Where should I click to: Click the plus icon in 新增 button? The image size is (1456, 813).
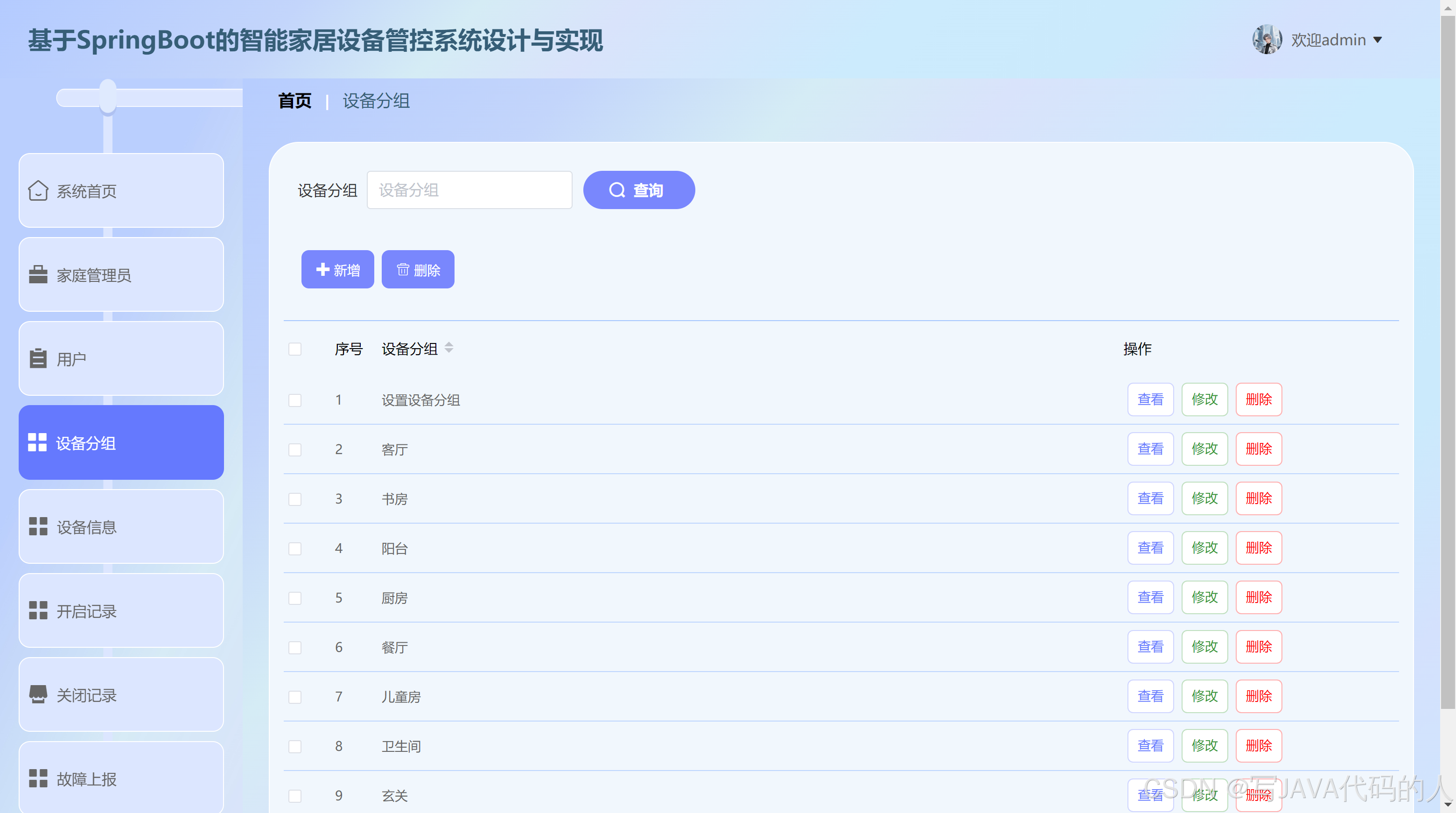pos(322,269)
